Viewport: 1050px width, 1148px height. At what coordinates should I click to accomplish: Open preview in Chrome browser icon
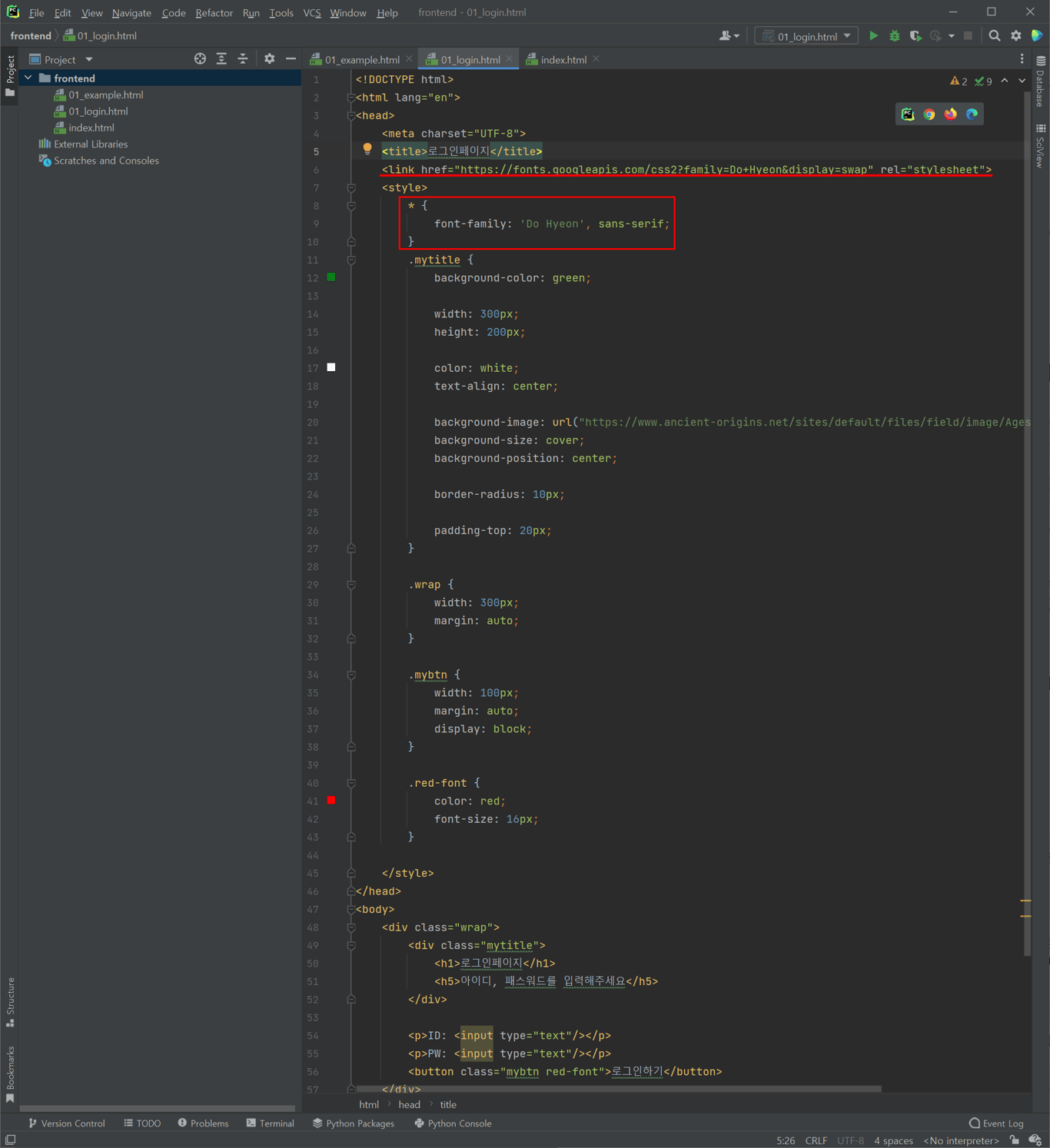click(x=929, y=114)
